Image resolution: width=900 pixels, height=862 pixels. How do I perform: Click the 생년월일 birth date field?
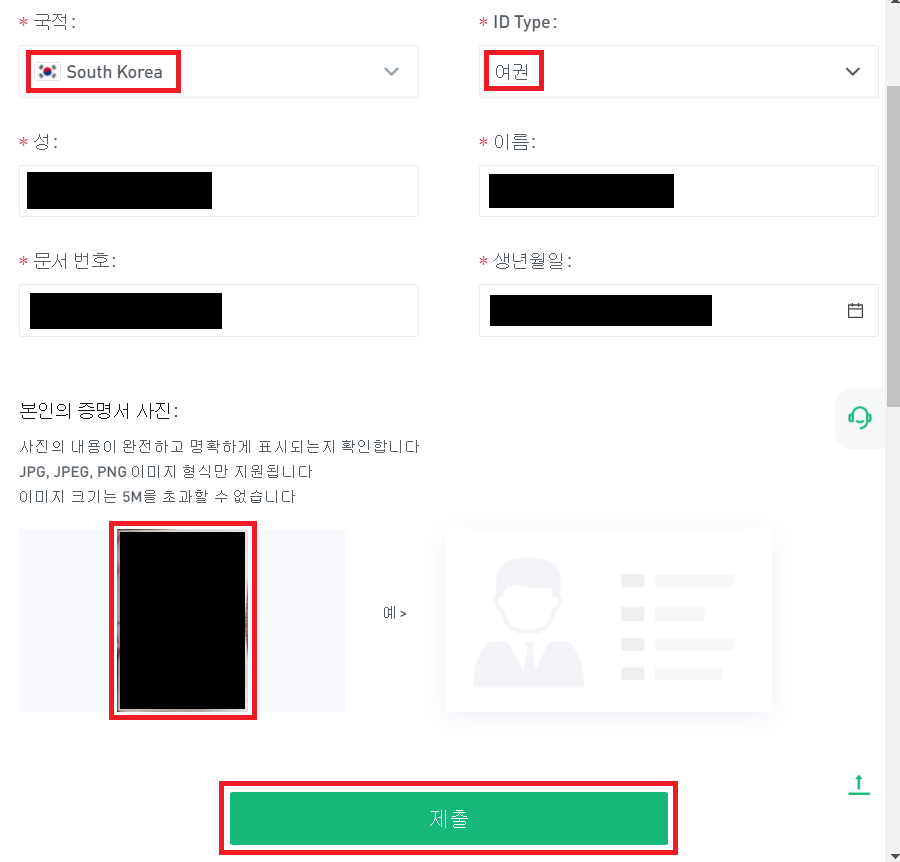click(678, 310)
